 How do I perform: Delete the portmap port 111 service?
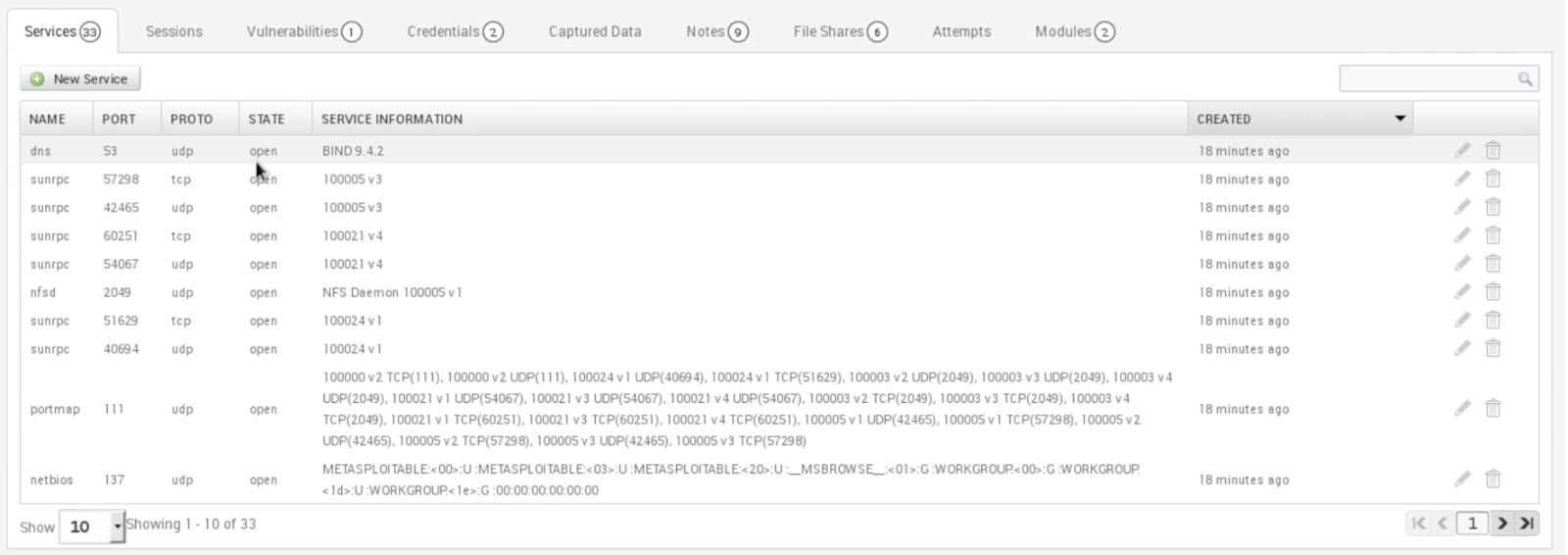(x=1493, y=409)
